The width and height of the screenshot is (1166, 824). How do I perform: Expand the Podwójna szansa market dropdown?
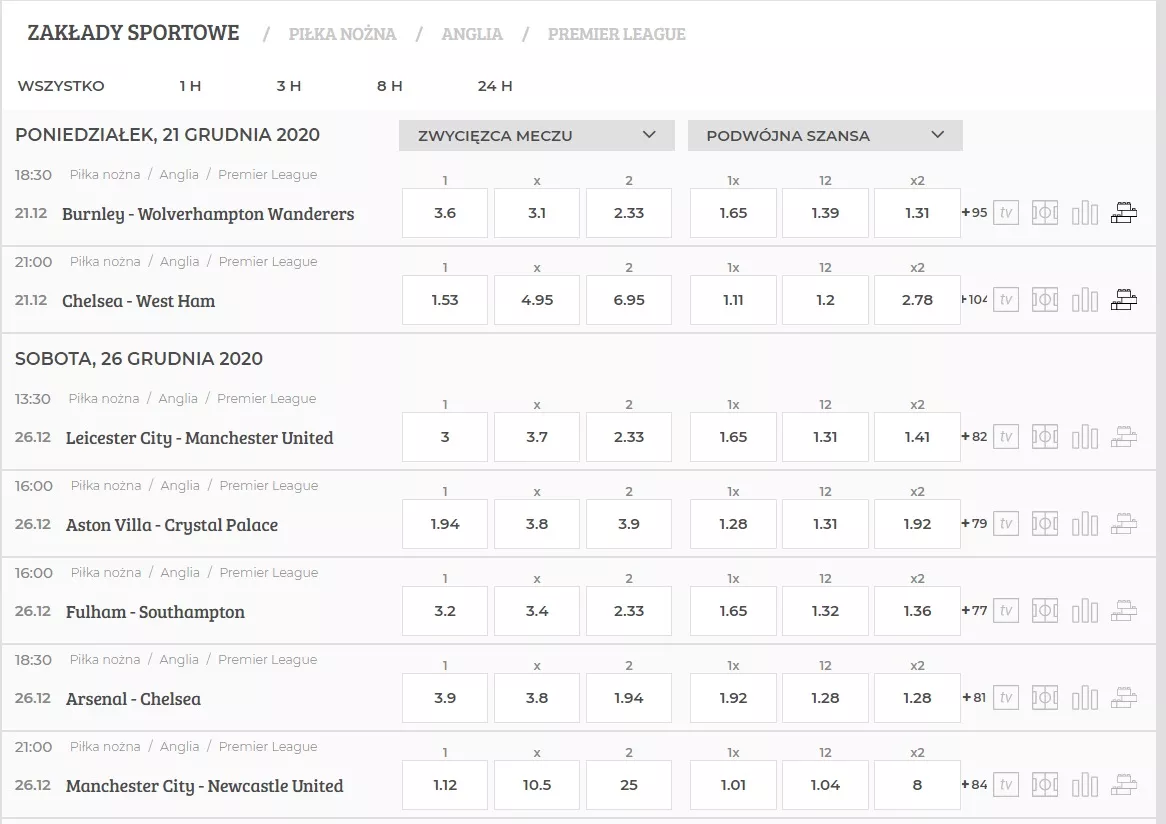825,135
